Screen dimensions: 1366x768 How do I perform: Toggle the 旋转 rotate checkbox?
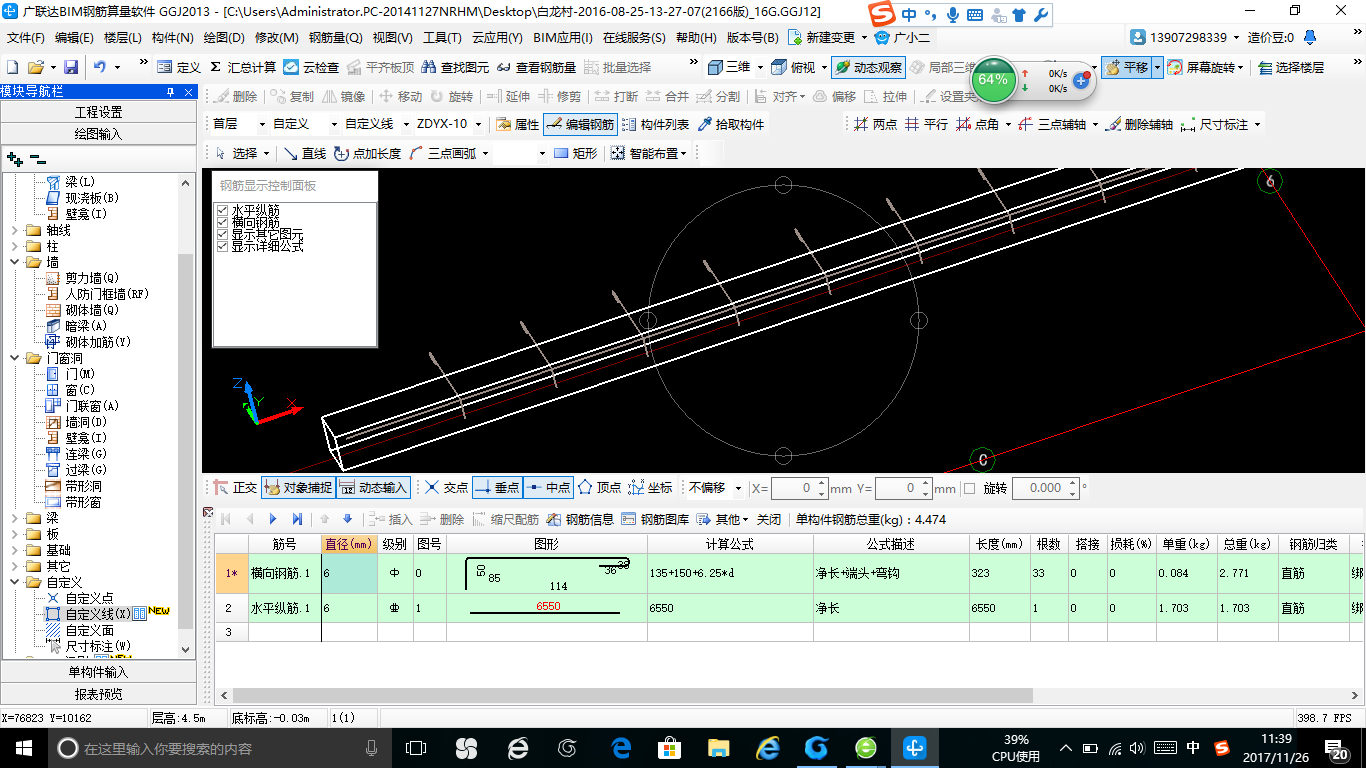(x=969, y=488)
